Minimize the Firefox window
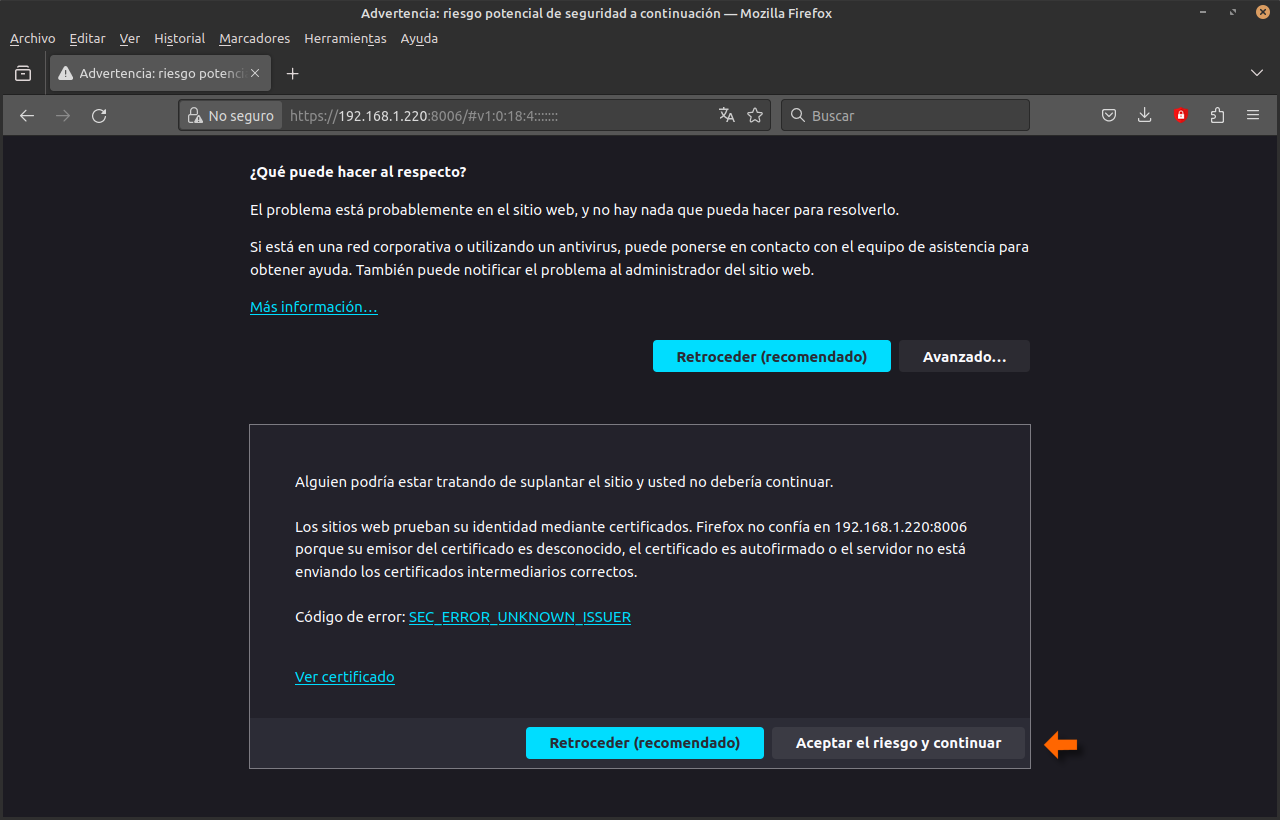 click(x=1203, y=12)
